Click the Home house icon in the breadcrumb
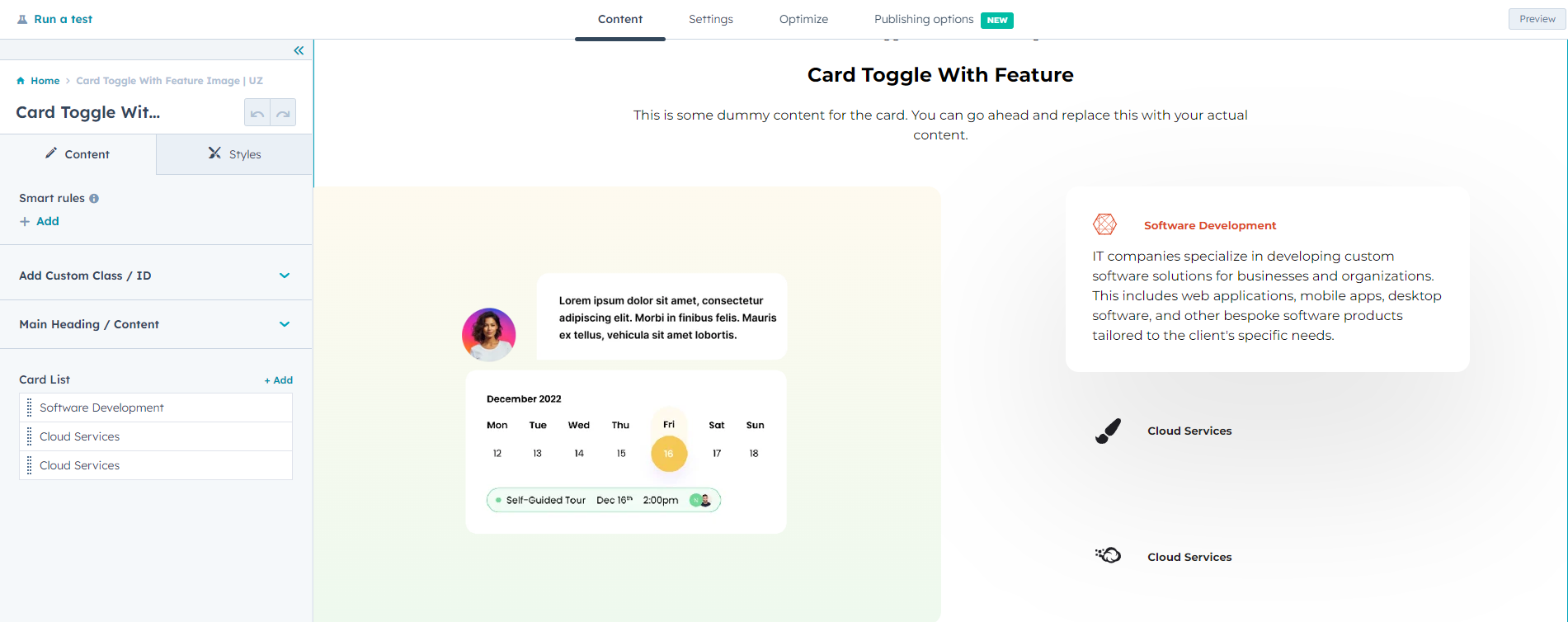 pyautogui.click(x=21, y=81)
